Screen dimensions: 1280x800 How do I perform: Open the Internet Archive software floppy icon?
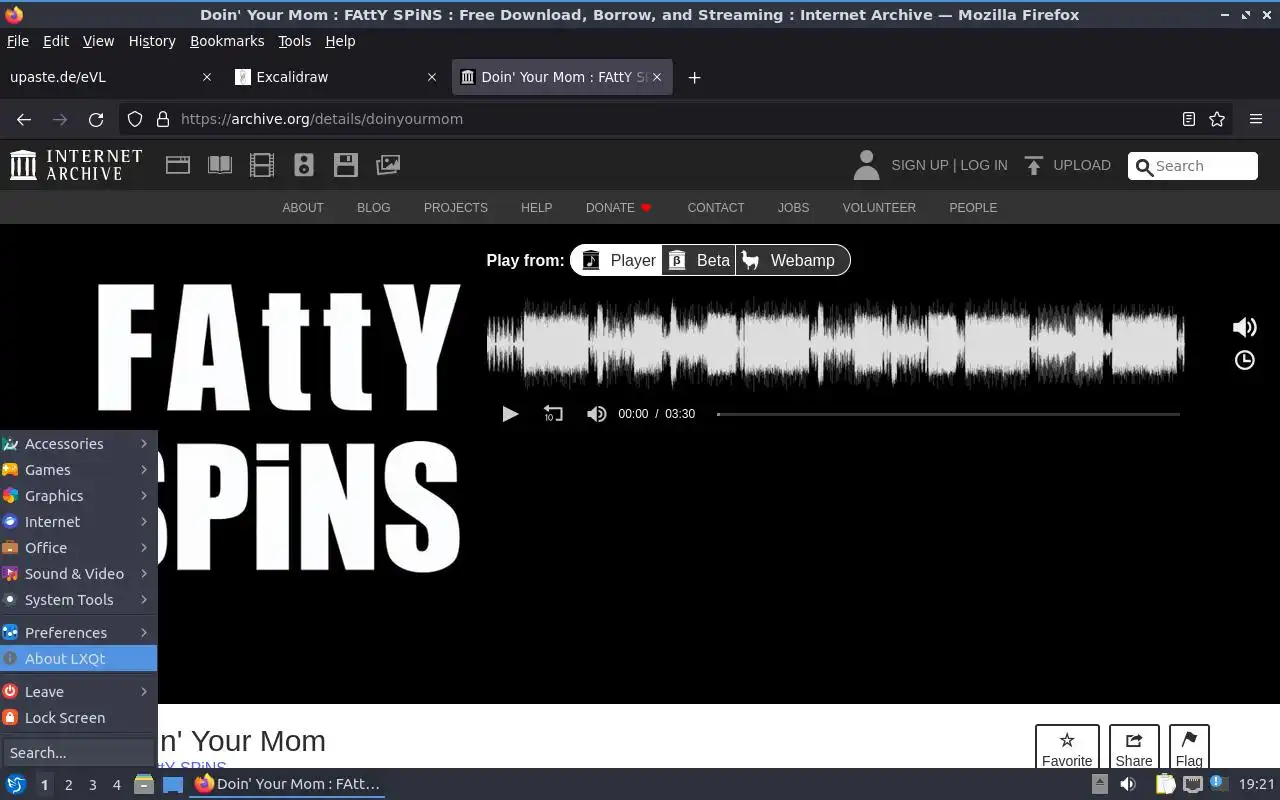346,165
